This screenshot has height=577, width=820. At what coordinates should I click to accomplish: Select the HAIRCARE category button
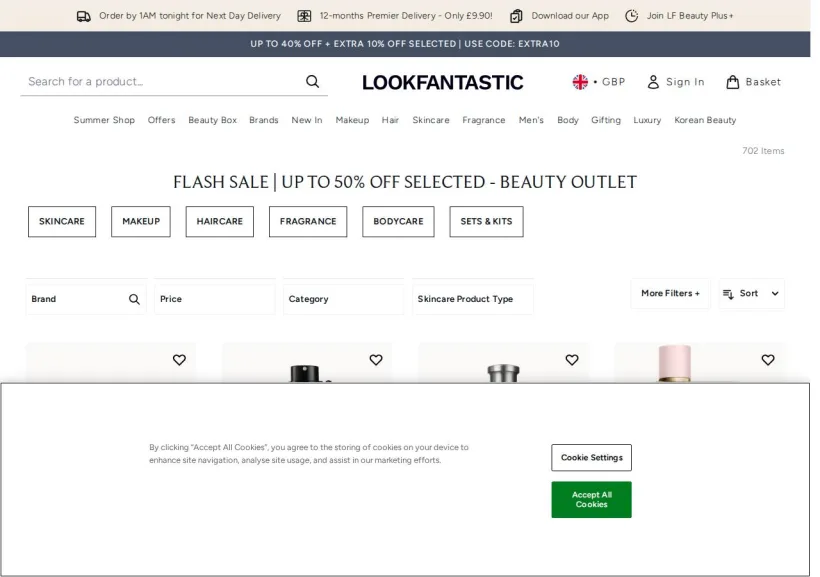click(x=220, y=222)
